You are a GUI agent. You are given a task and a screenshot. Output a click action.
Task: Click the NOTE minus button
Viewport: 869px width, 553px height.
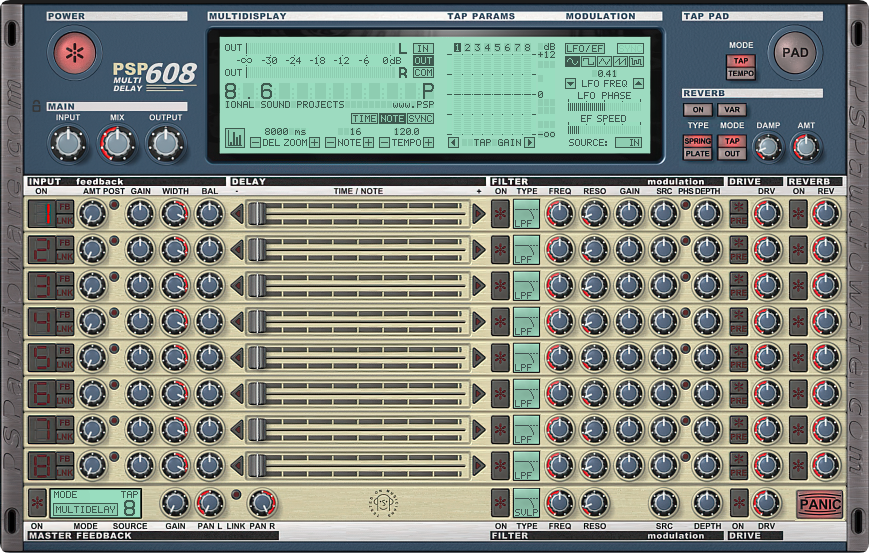click(330, 143)
